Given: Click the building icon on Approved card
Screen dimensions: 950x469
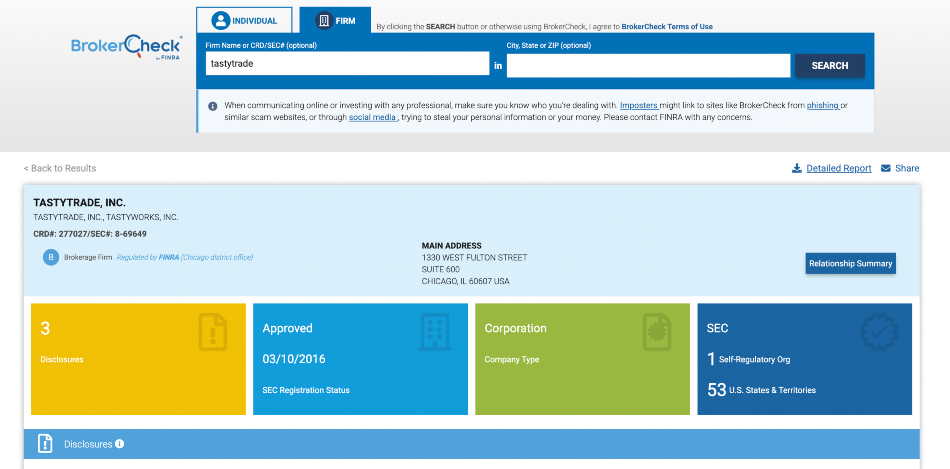Looking at the screenshot, I should (435, 331).
